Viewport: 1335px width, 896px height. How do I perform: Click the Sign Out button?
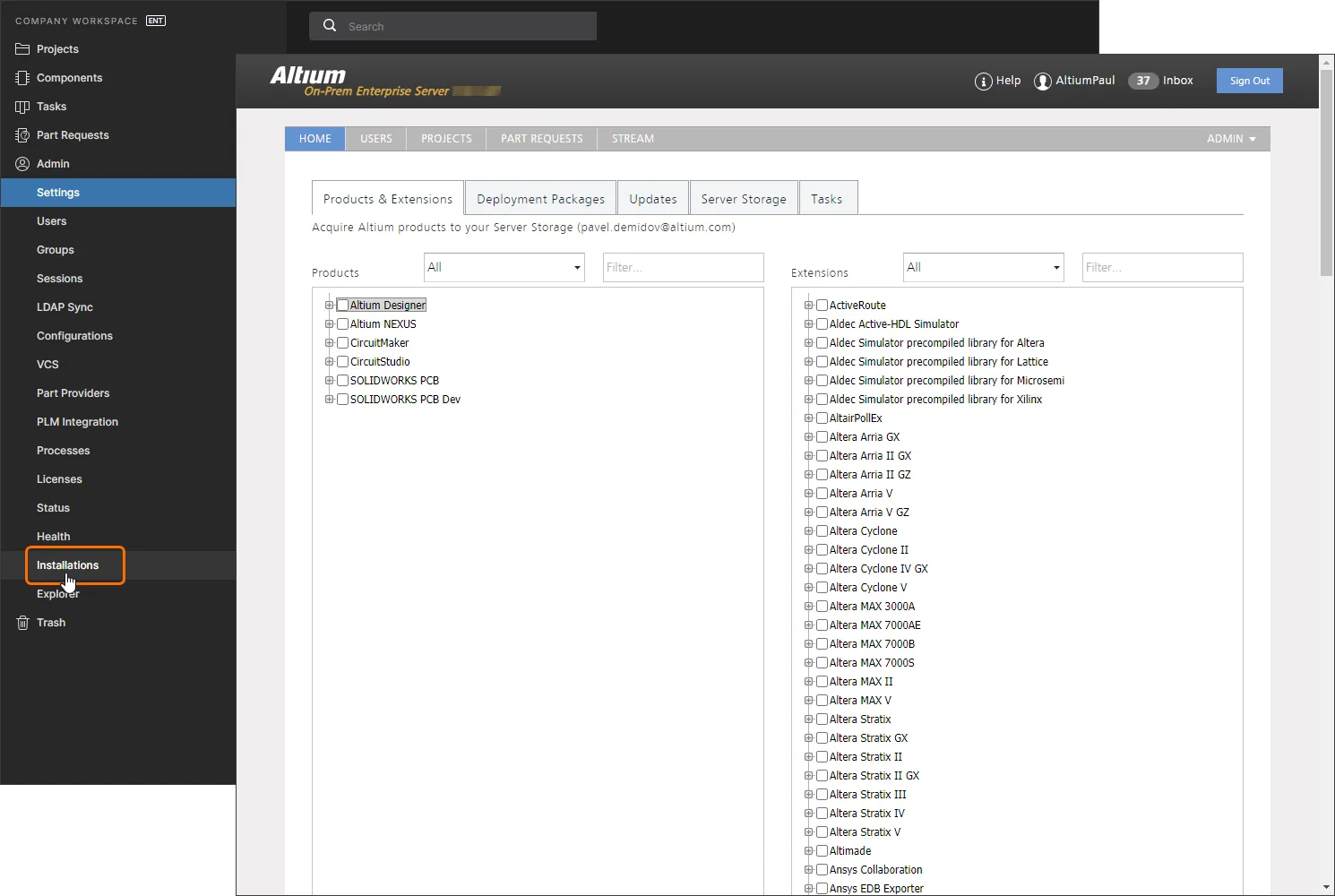click(1250, 81)
